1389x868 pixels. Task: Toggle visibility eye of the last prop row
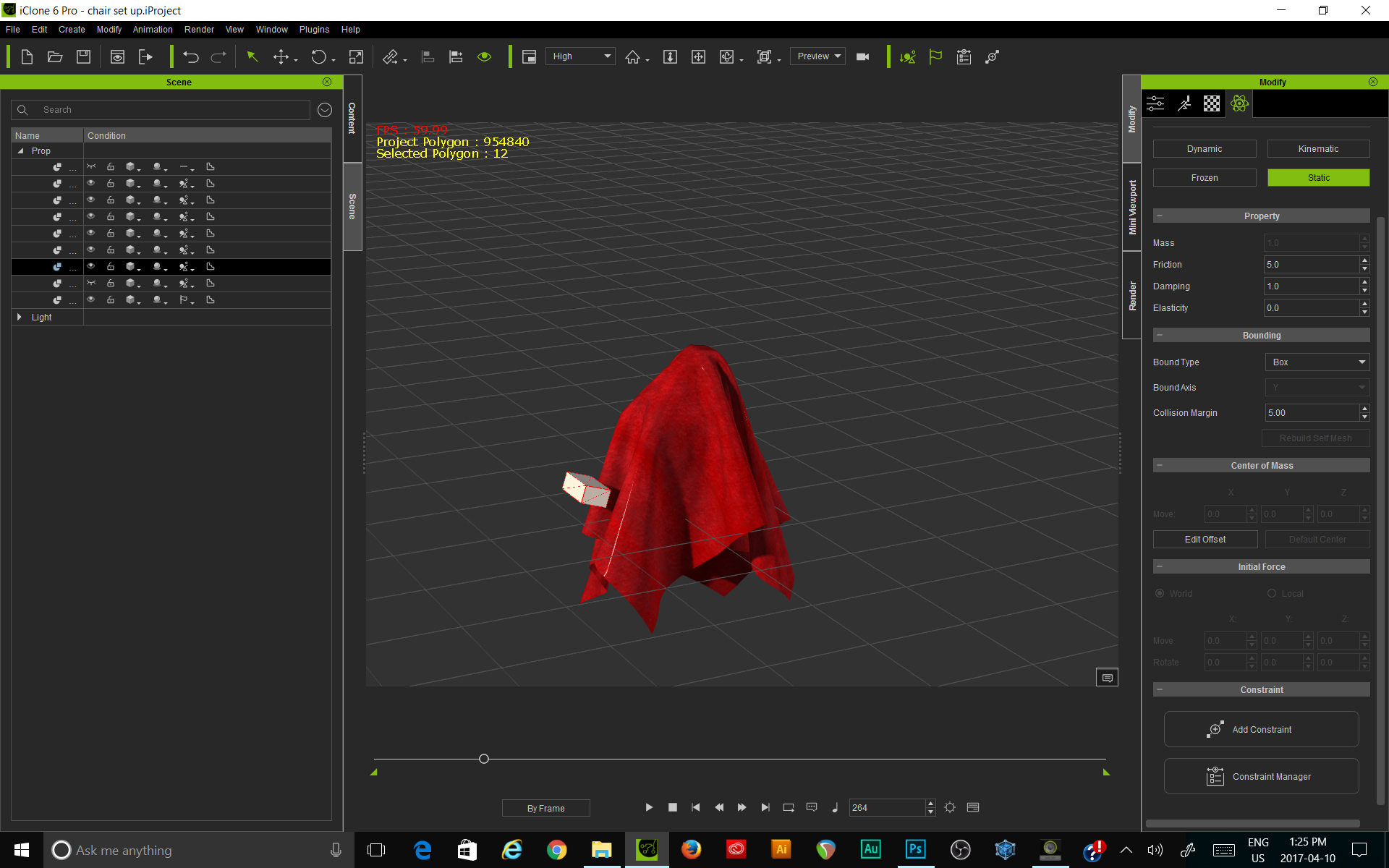[91, 299]
